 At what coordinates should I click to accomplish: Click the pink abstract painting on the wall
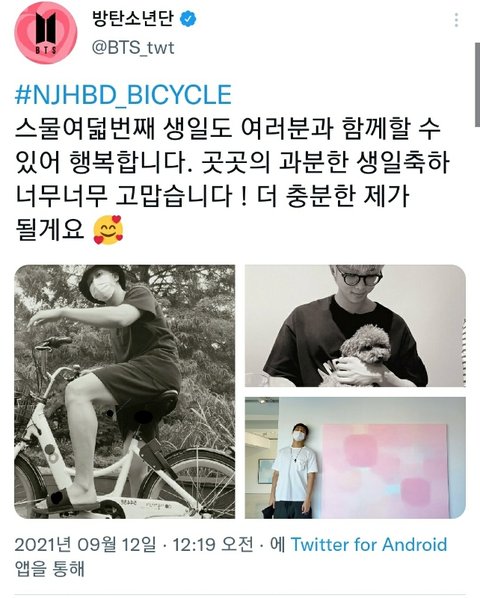[385, 469]
